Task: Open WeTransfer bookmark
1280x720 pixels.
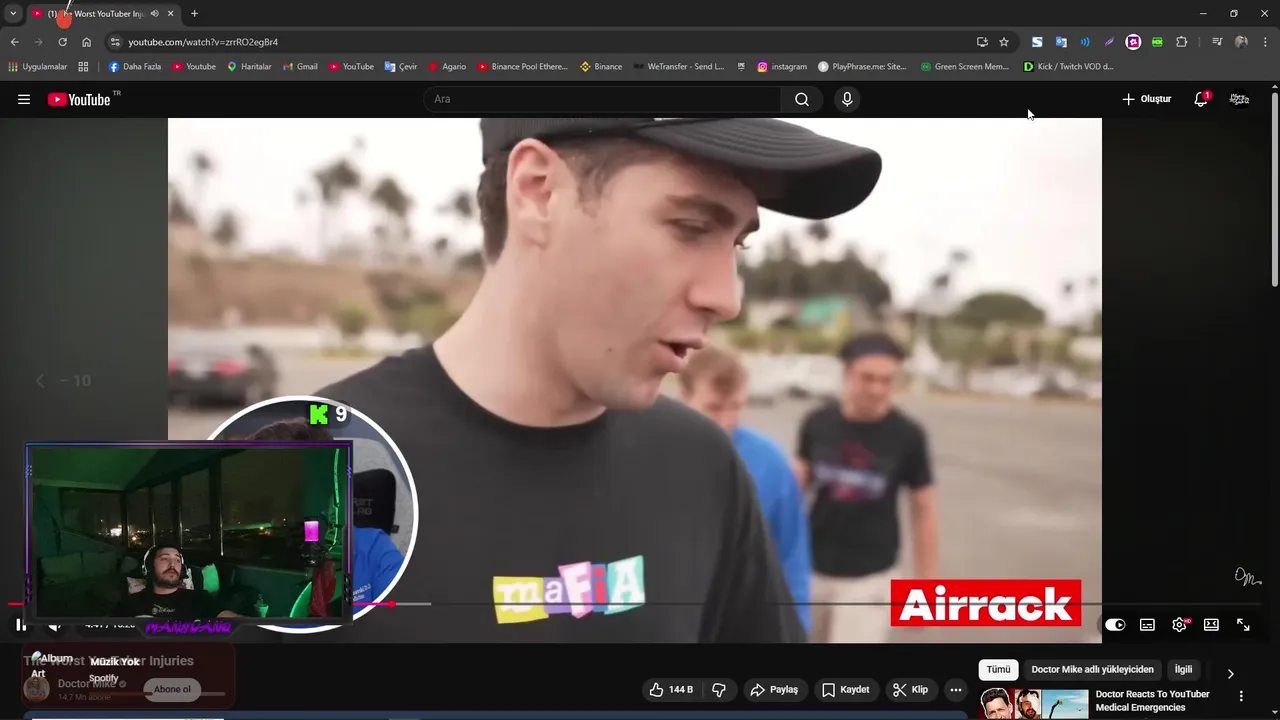Action: pyautogui.click(x=679, y=67)
